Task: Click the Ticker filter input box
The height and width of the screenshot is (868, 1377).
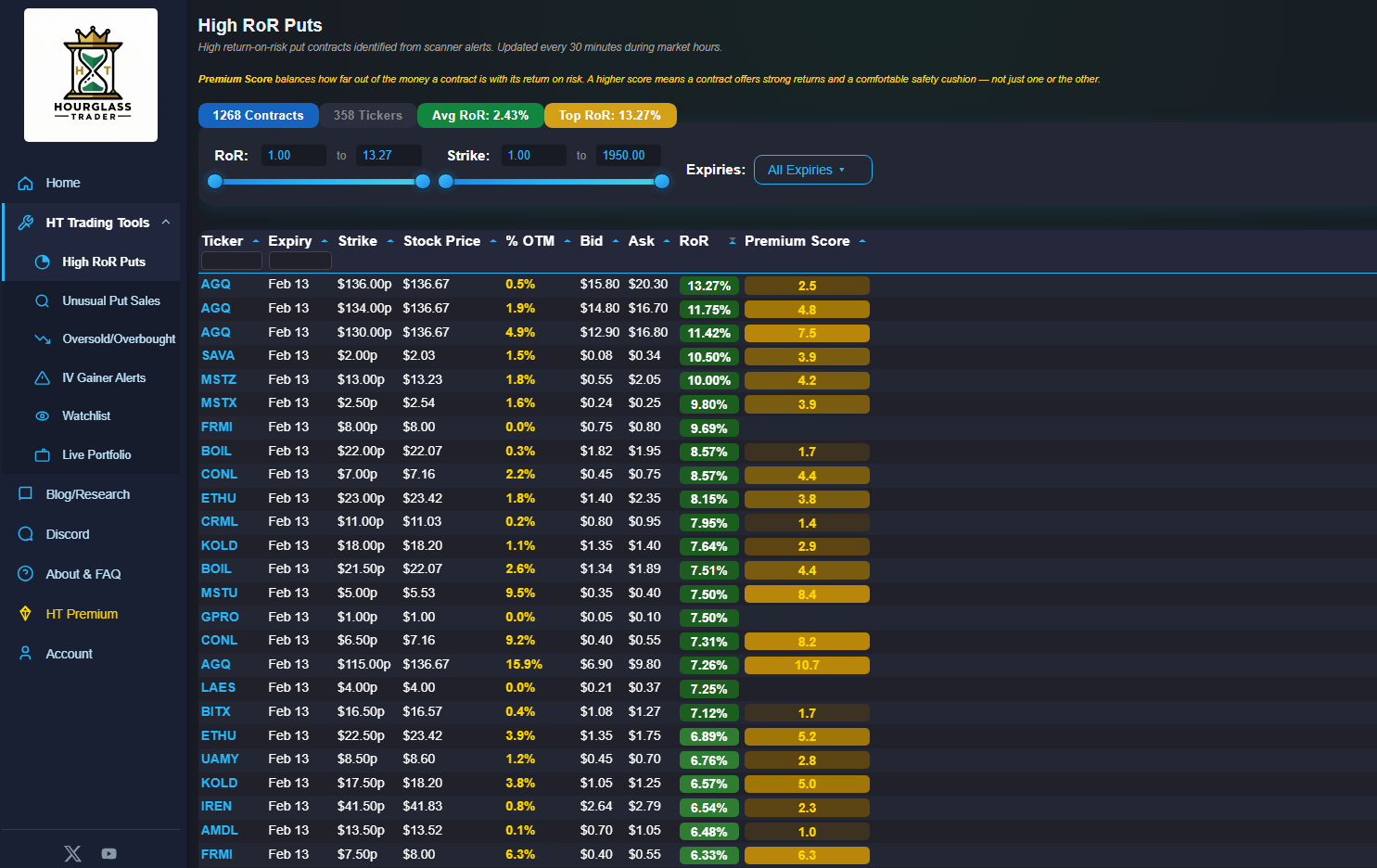Action: tap(231, 261)
